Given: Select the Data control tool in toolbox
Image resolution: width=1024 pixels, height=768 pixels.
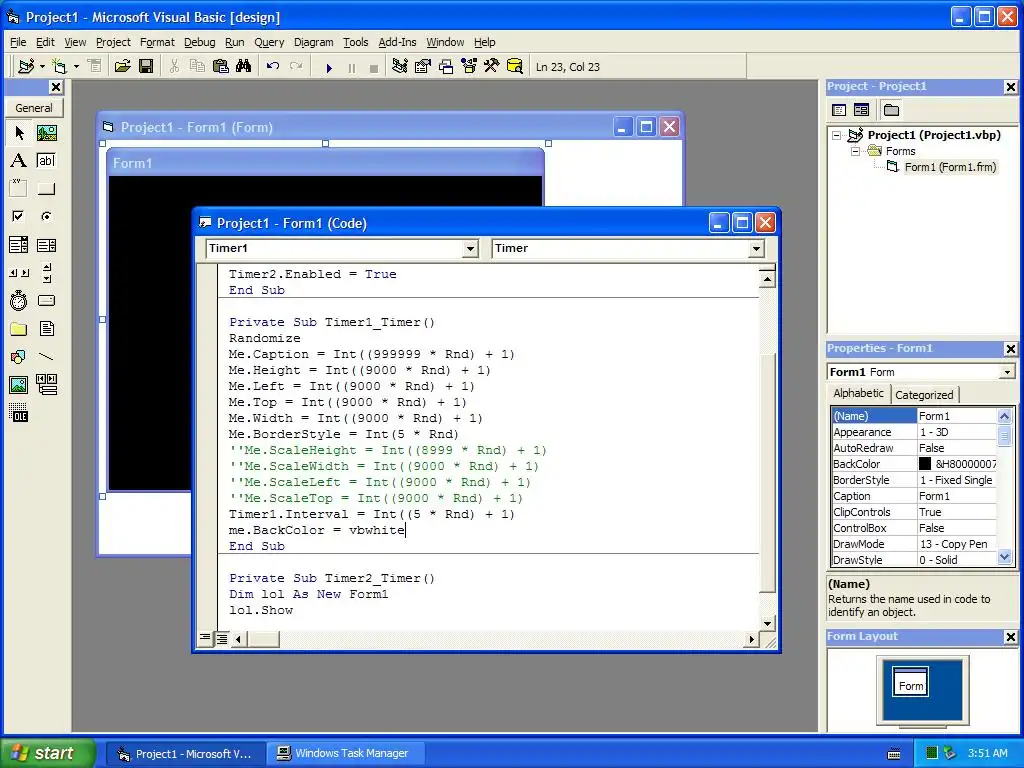Looking at the screenshot, I should (46, 385).
